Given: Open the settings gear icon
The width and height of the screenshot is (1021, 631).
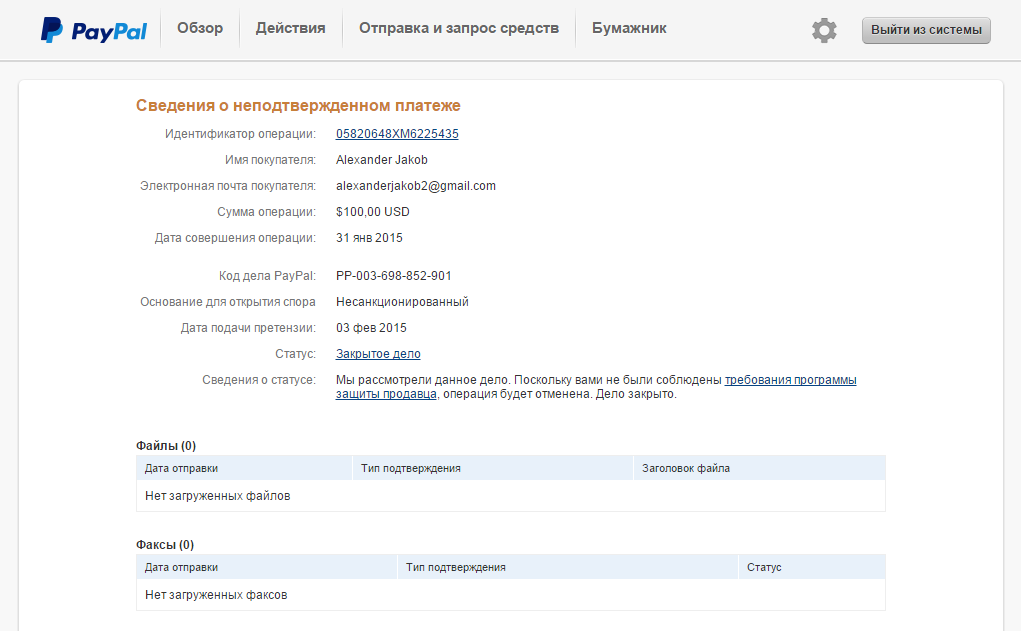Looking at the screenshot, I should (824, 30).
